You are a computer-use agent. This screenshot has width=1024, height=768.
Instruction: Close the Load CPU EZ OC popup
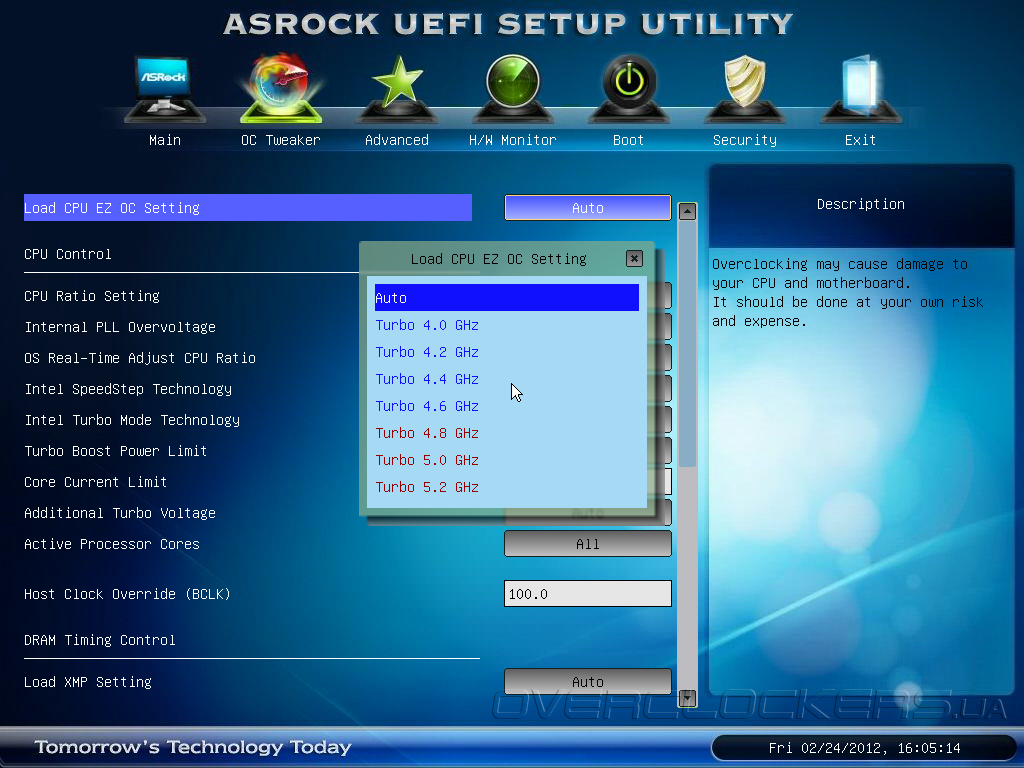[634, 259]
